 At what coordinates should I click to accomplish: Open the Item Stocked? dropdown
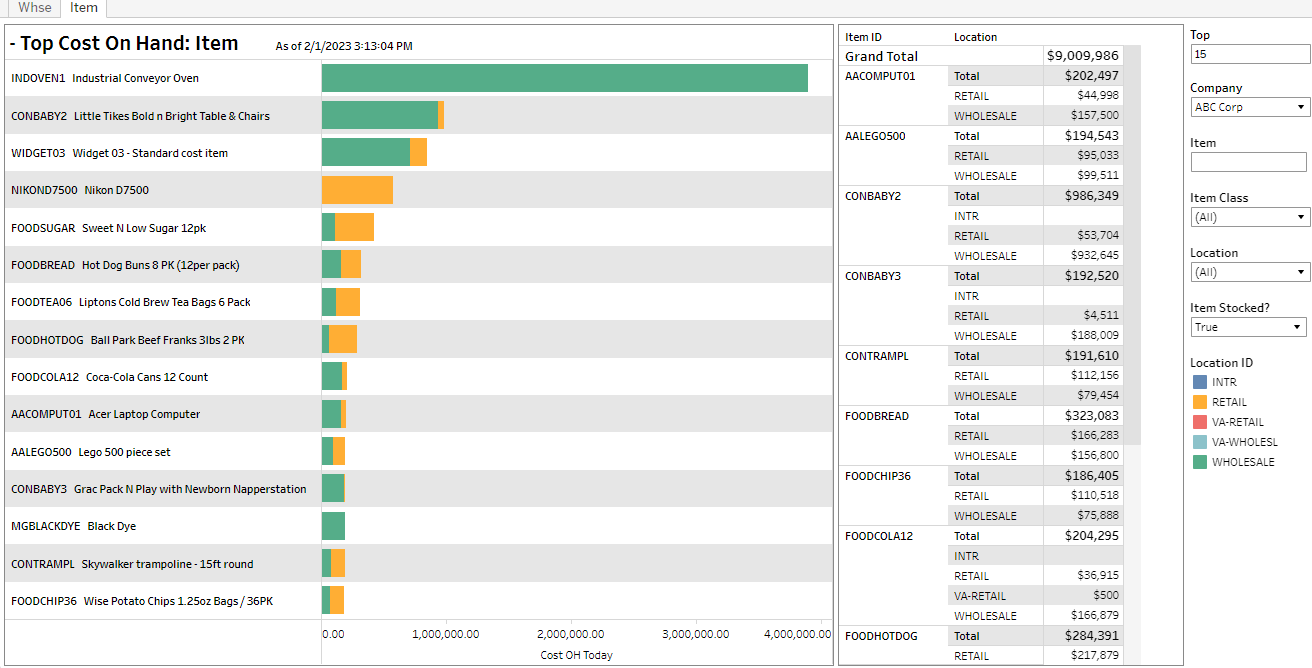[x=1249, y=327]
